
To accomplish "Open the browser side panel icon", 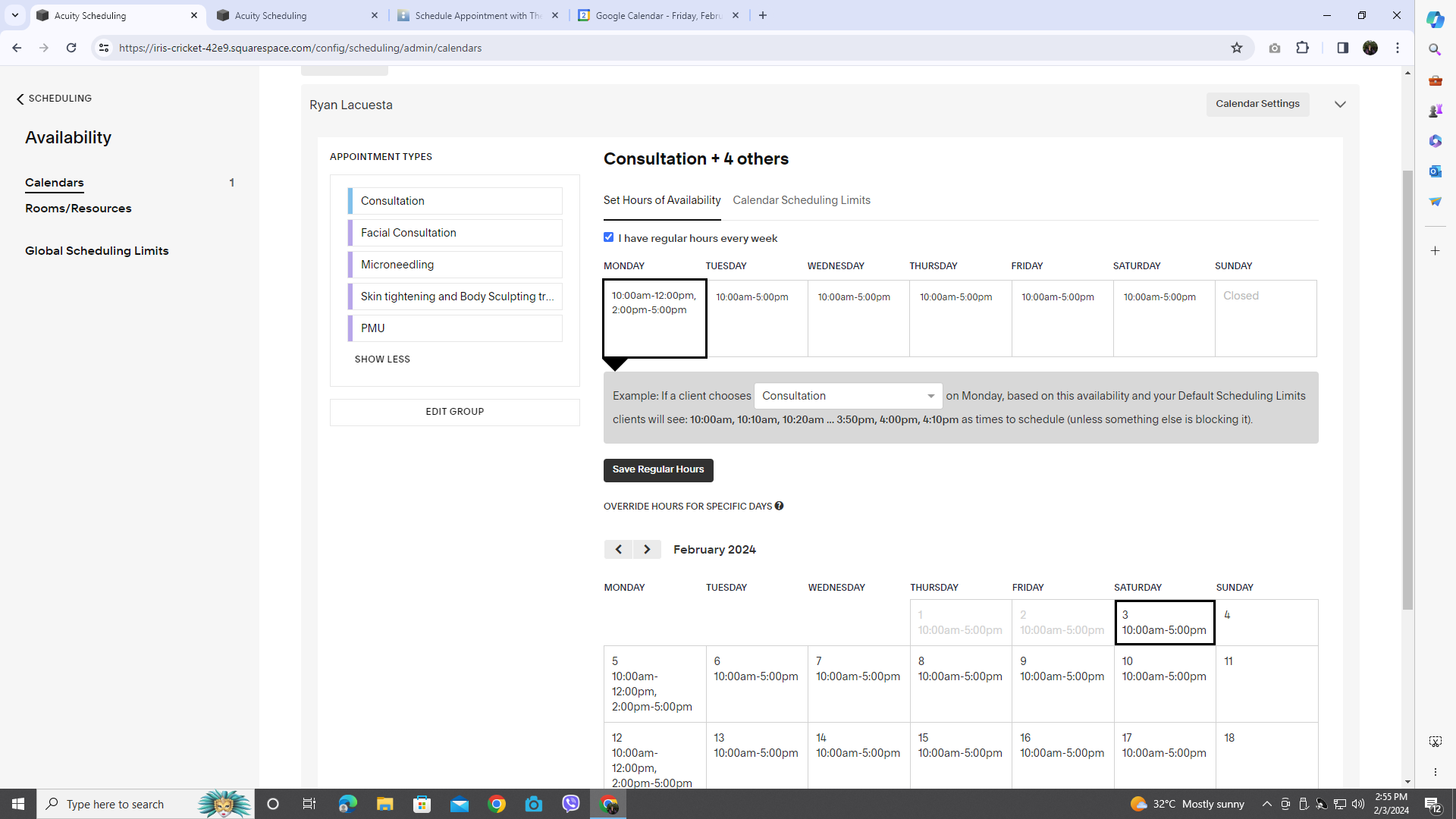I will click(1342, 48).
